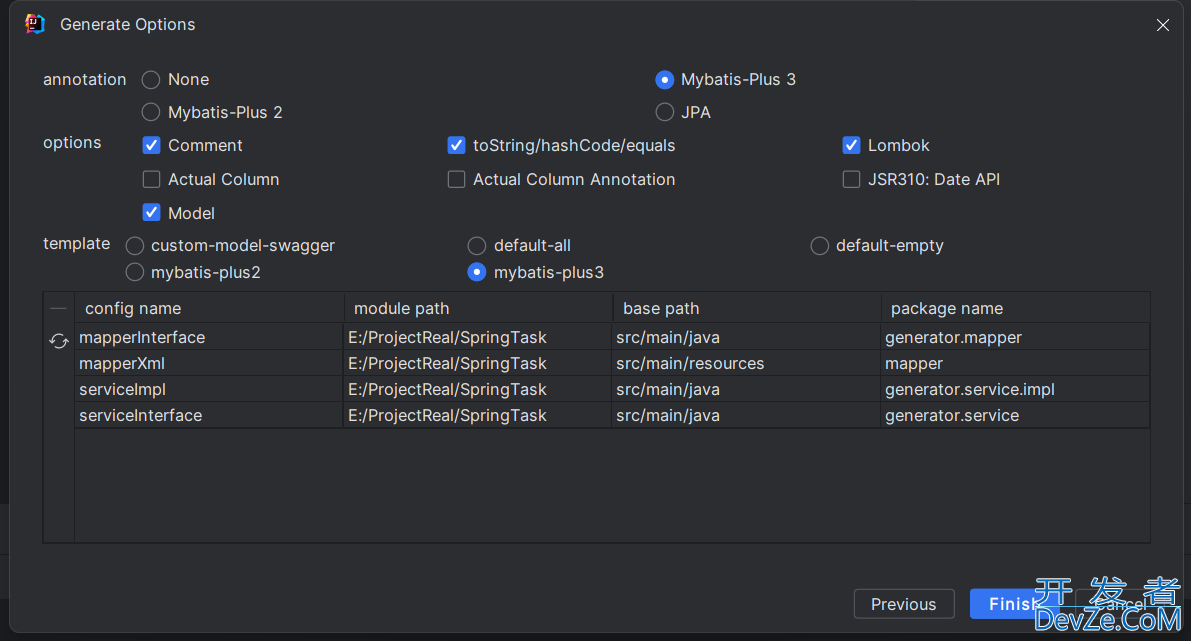
Task: Click the package name column header
Action: point(1016,308)
